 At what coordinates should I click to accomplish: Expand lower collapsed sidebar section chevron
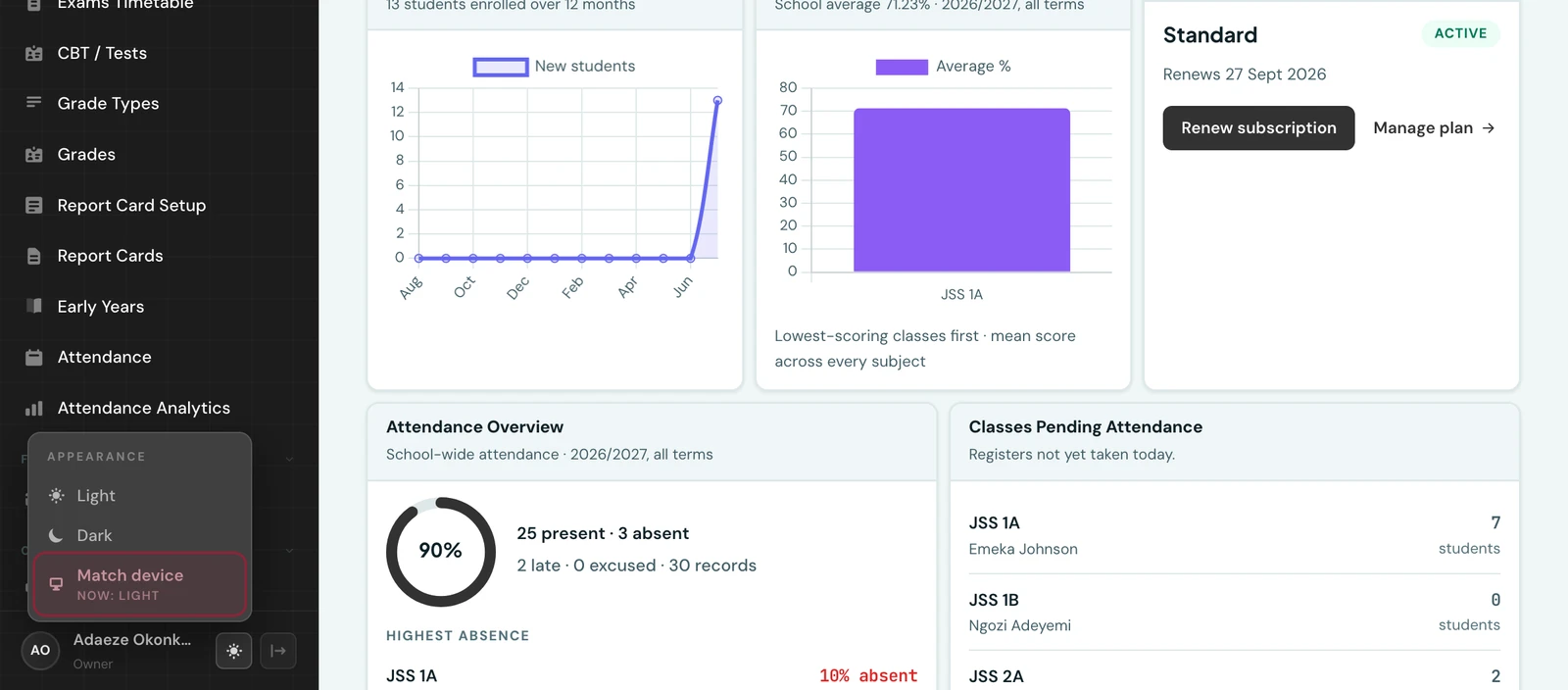click(x=289, y=551)
